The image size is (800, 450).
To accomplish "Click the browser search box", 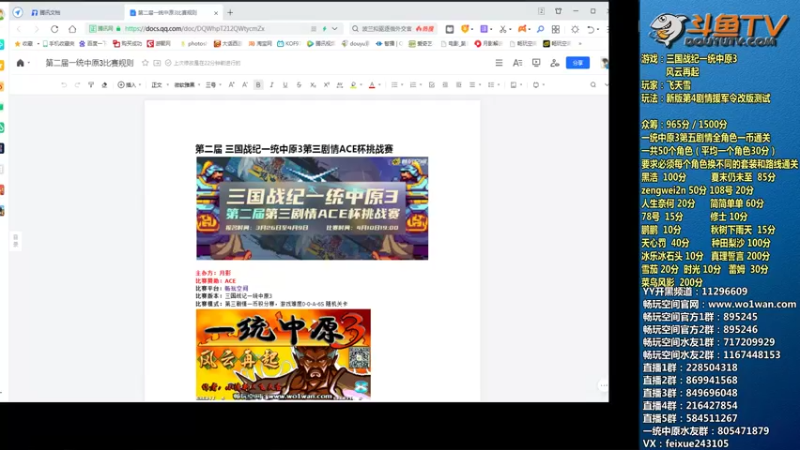I will tap(392, 29).
